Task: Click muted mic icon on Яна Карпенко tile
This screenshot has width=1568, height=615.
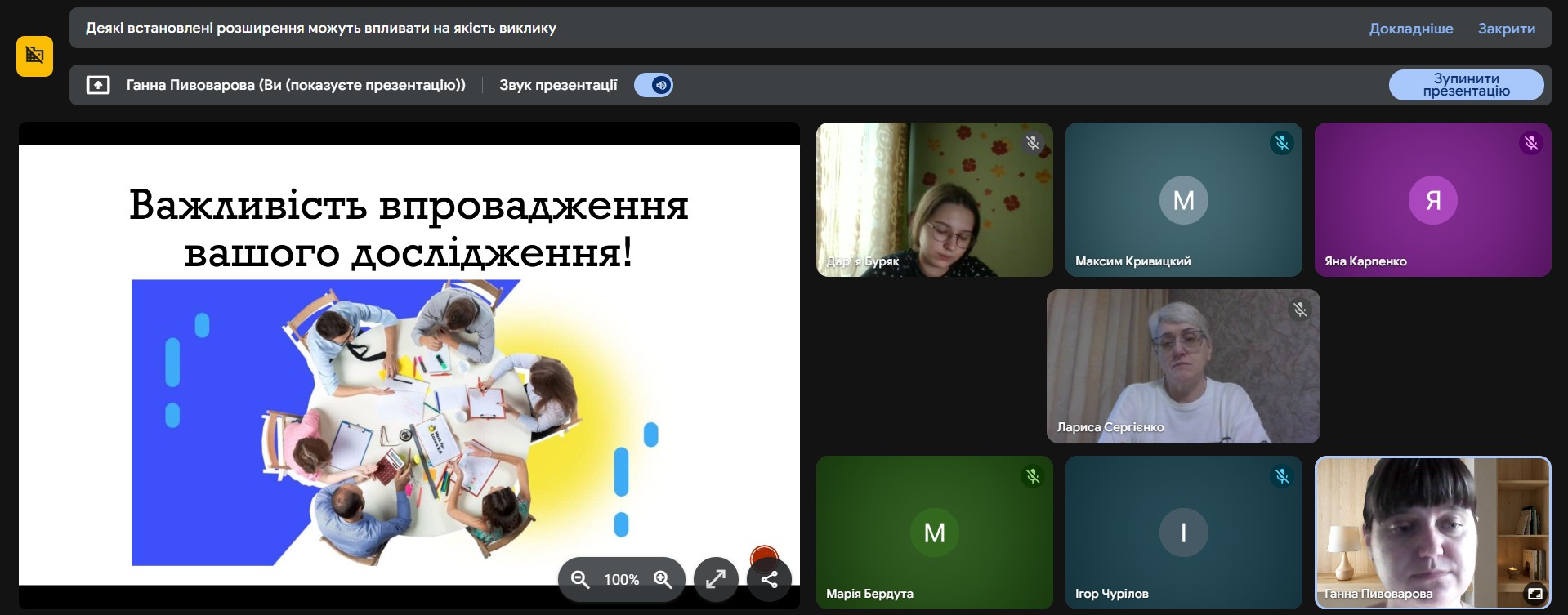Action: (x=1530, y=144)
